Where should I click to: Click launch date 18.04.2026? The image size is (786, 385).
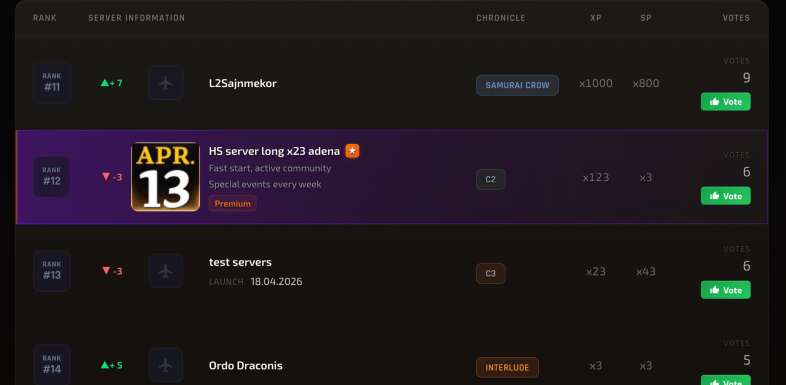(277, 282)
